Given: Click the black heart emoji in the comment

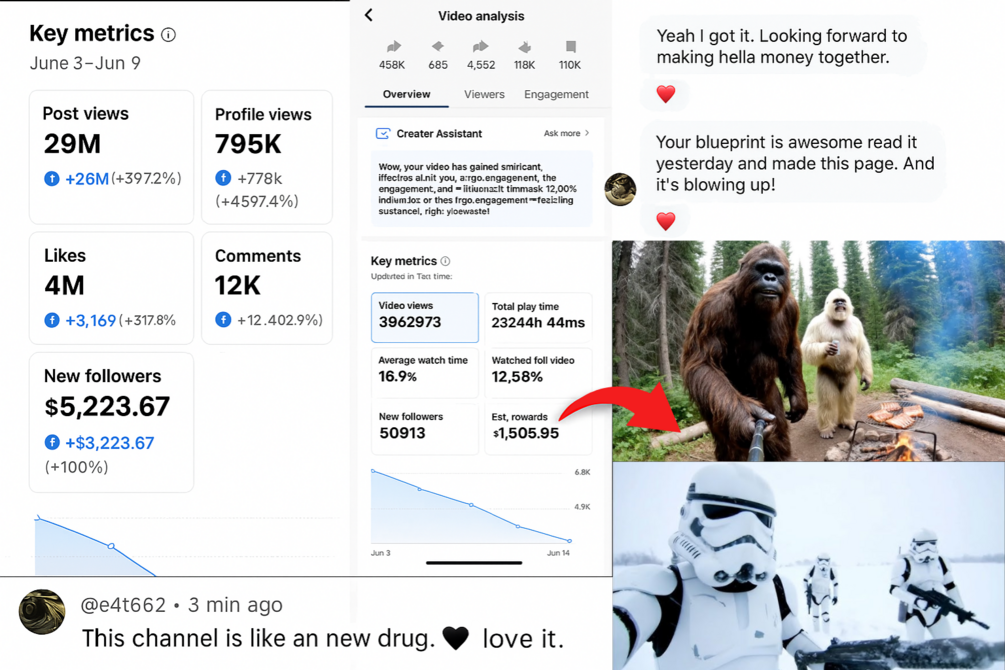Looking at the screenshot, I should click(456, 638).
